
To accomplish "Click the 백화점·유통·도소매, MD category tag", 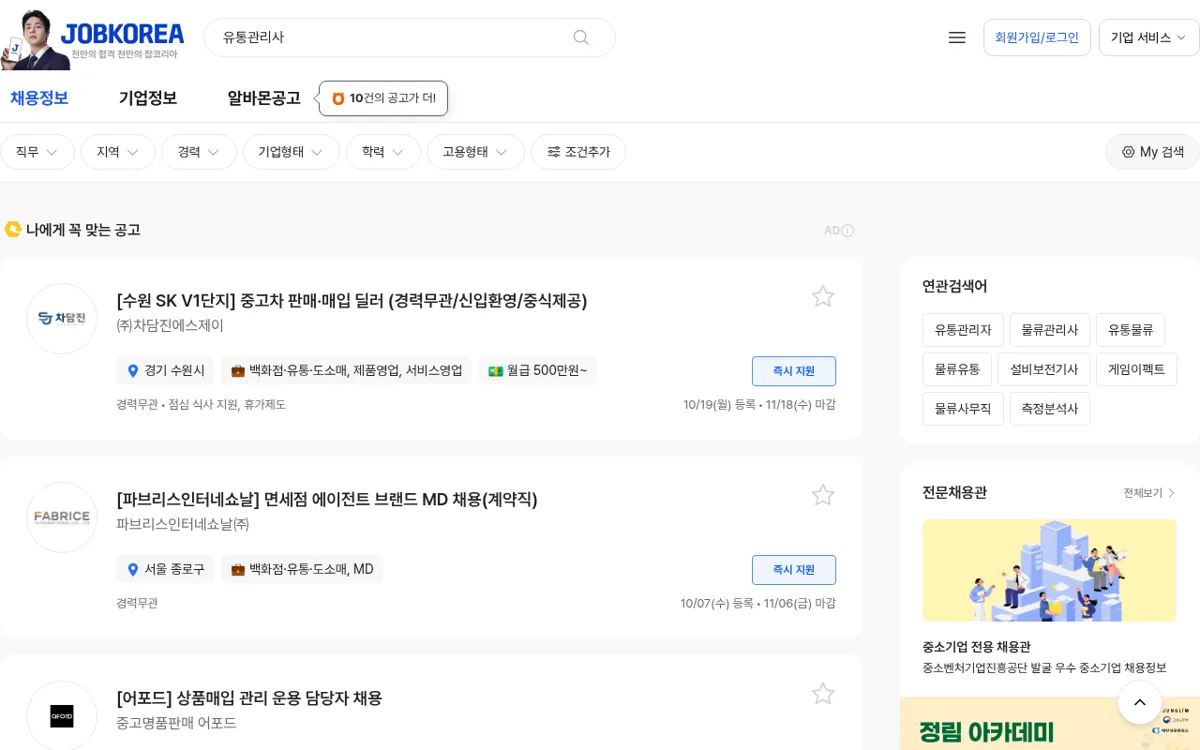I will coord(302,570).
